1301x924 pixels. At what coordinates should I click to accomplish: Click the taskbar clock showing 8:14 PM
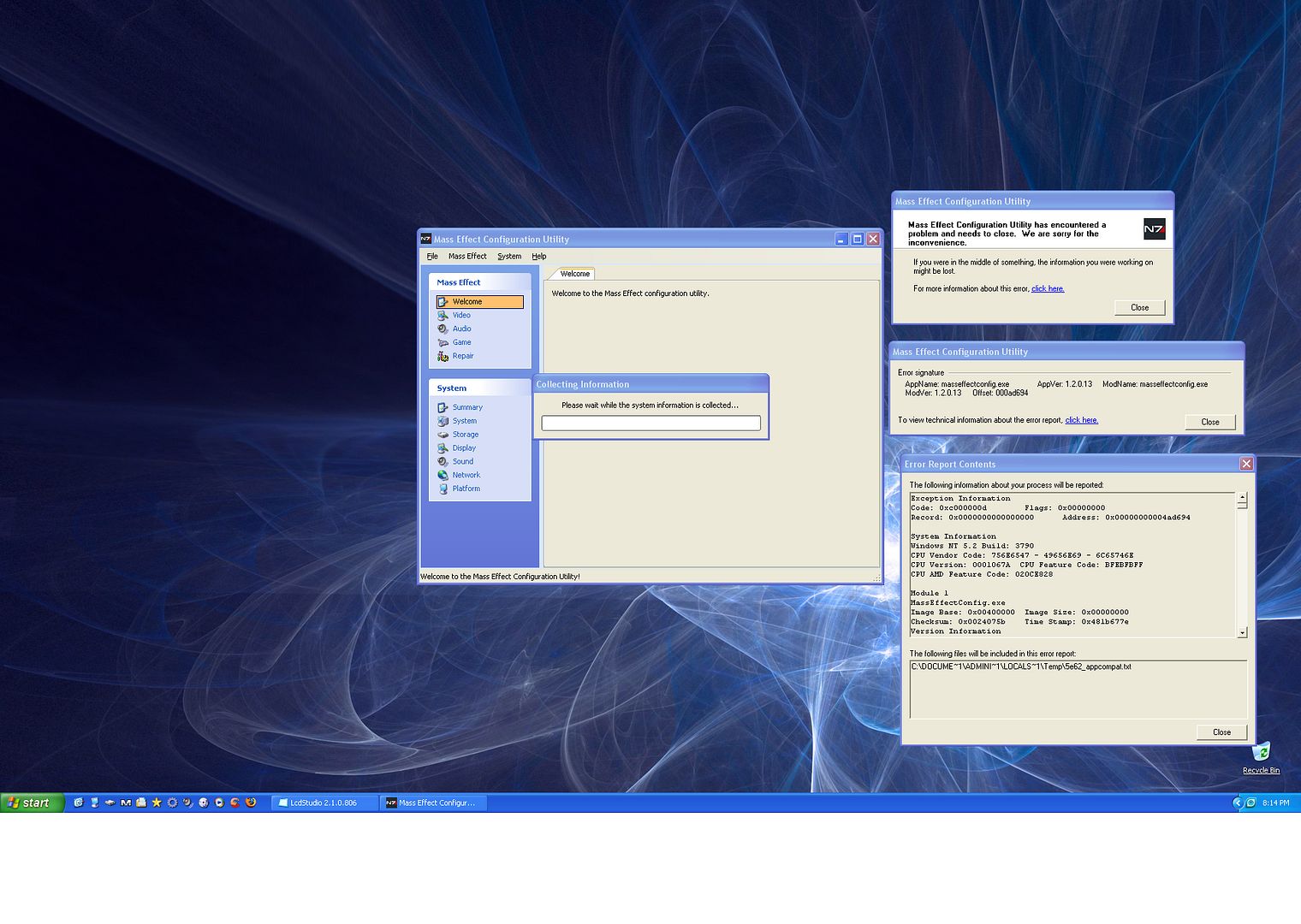(1275, 803)
